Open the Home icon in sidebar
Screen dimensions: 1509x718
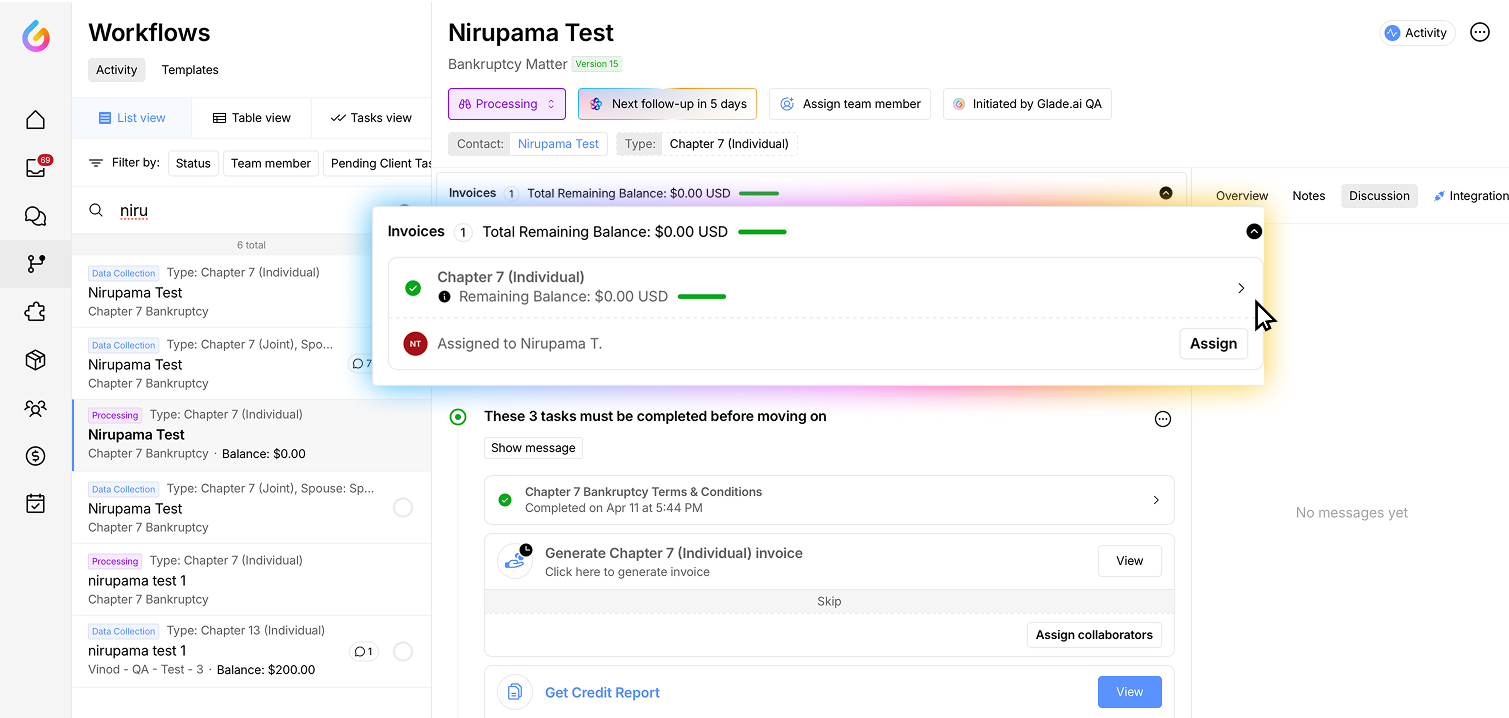point(35,120)
